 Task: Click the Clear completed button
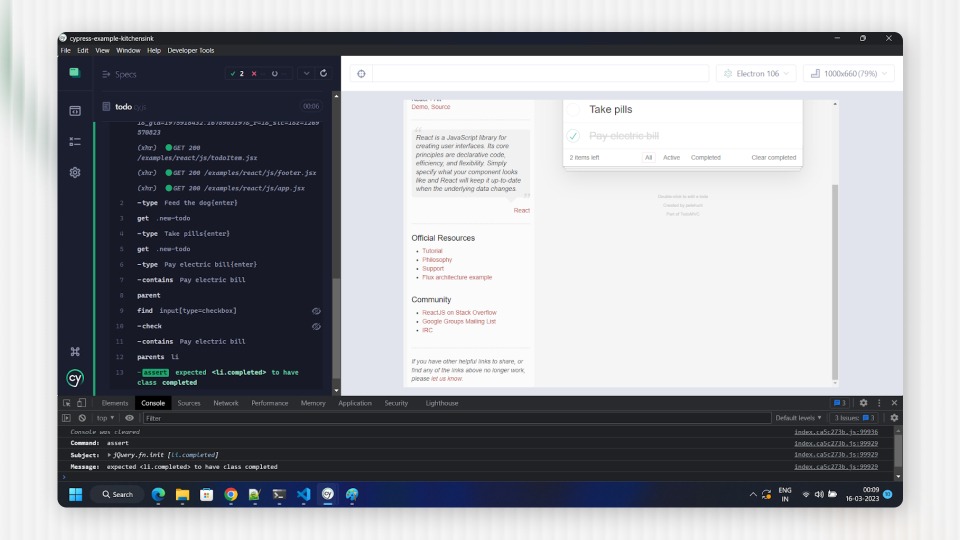click(773, 157)
